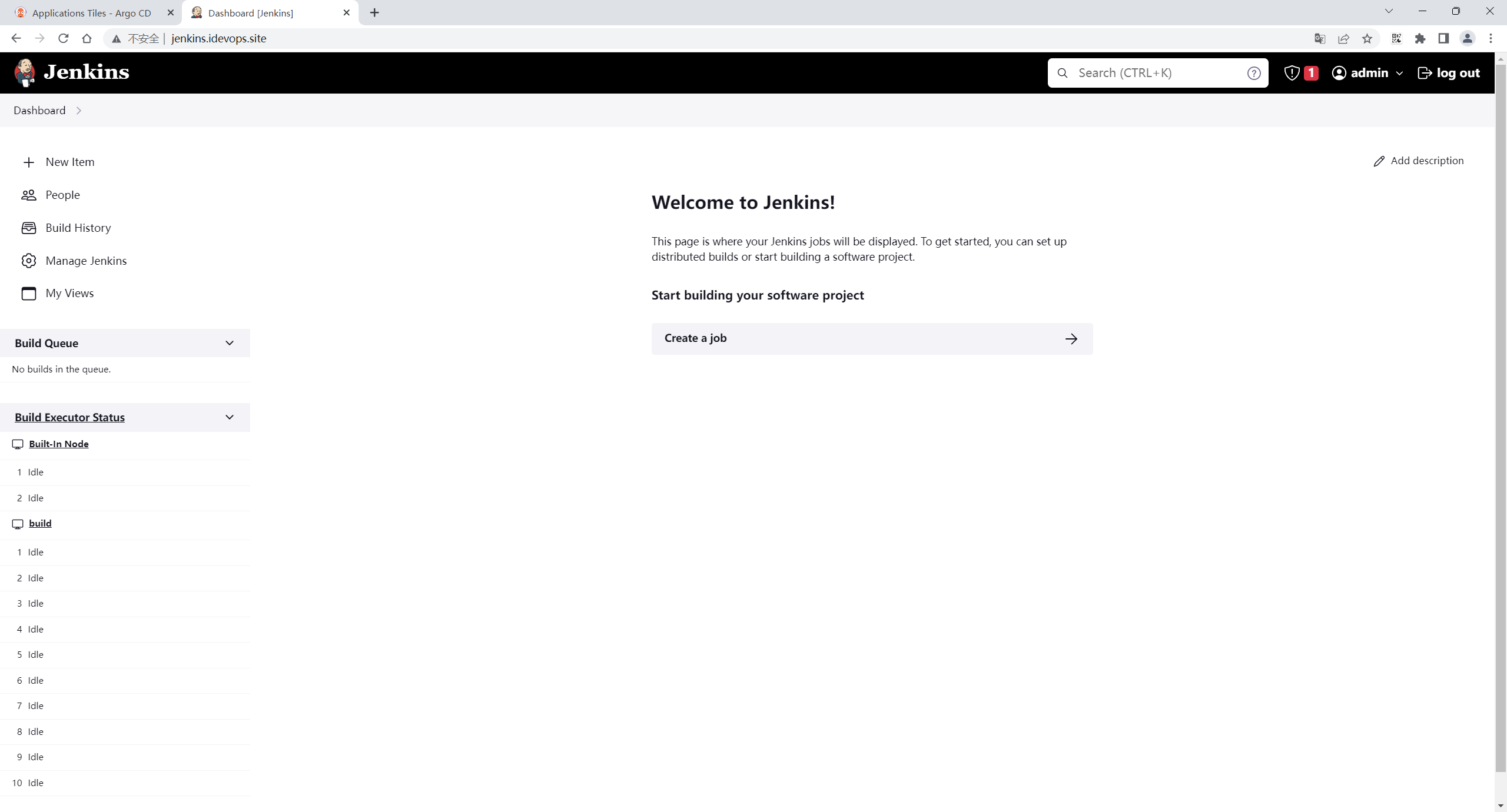The image size is (1507, 812).
Task: Open the build node link
Action: (40, 523)
